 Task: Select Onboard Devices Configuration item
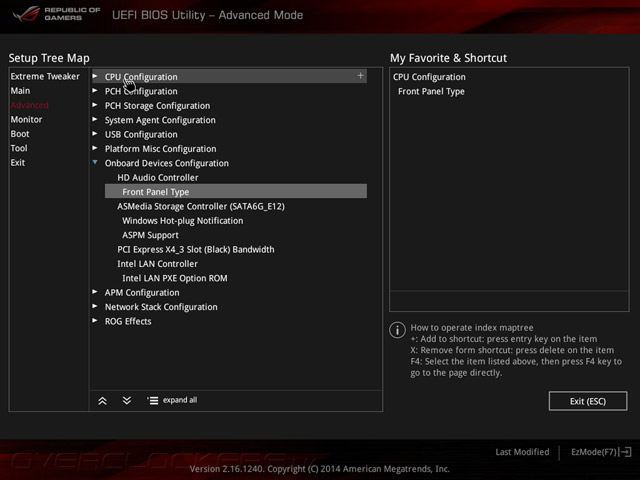(x=167, y=163)
